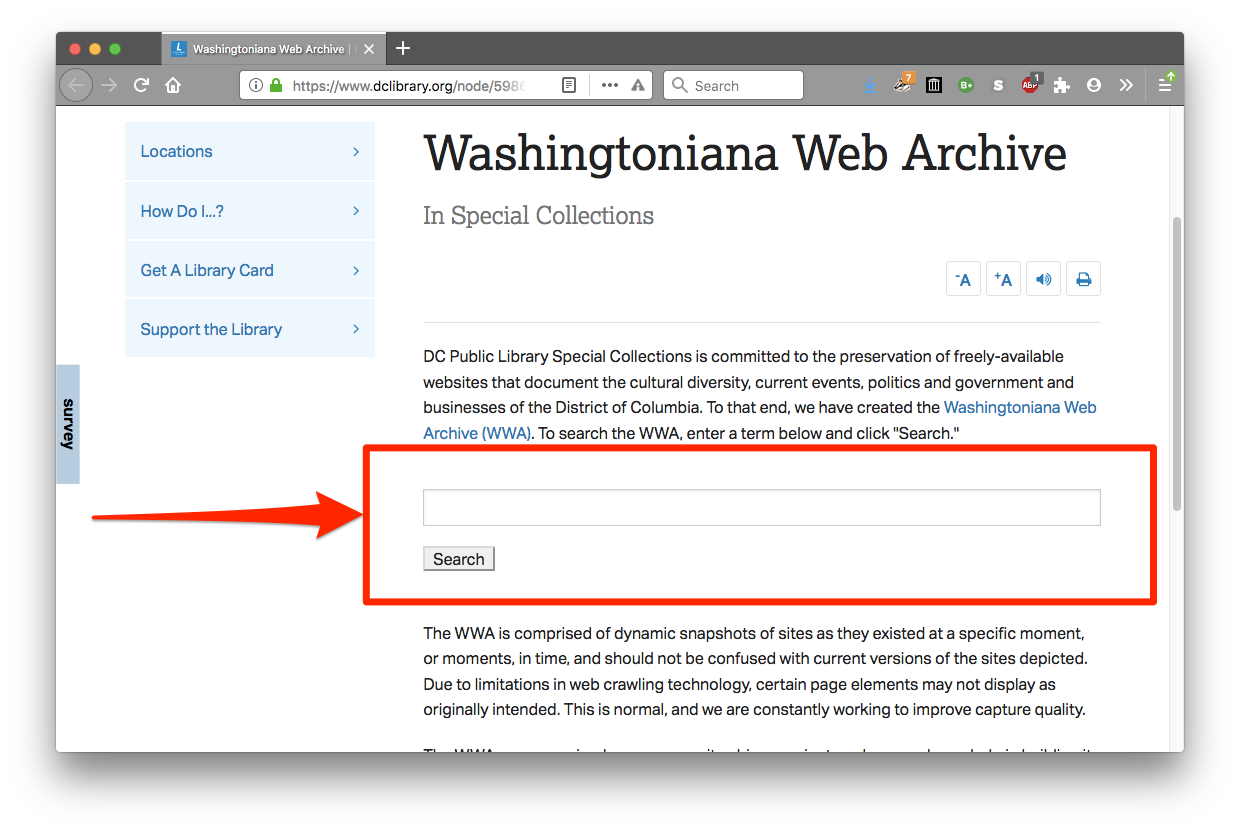Show more toolbar items overflow chevron
The width and height of the screenshot is (1240, 832).
coord(1126,86)
